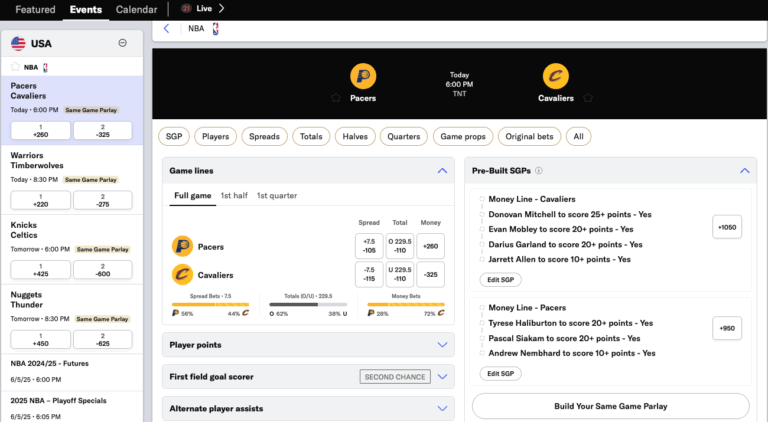Switch to the 1st half tab
The height and width of the screenshot is (422, 768).
(234, 195)
